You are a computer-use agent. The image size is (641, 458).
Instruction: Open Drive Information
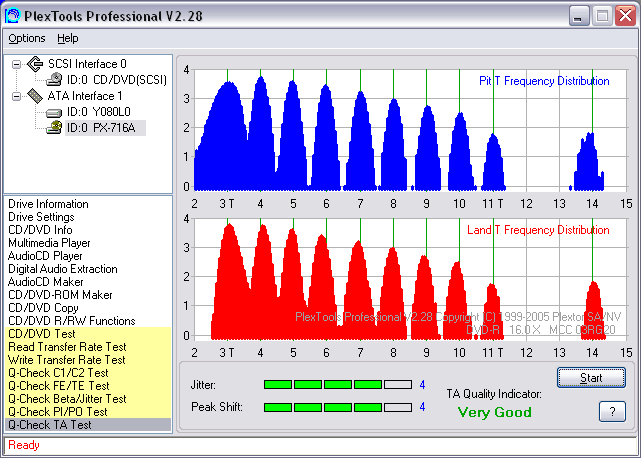point(48,204)
